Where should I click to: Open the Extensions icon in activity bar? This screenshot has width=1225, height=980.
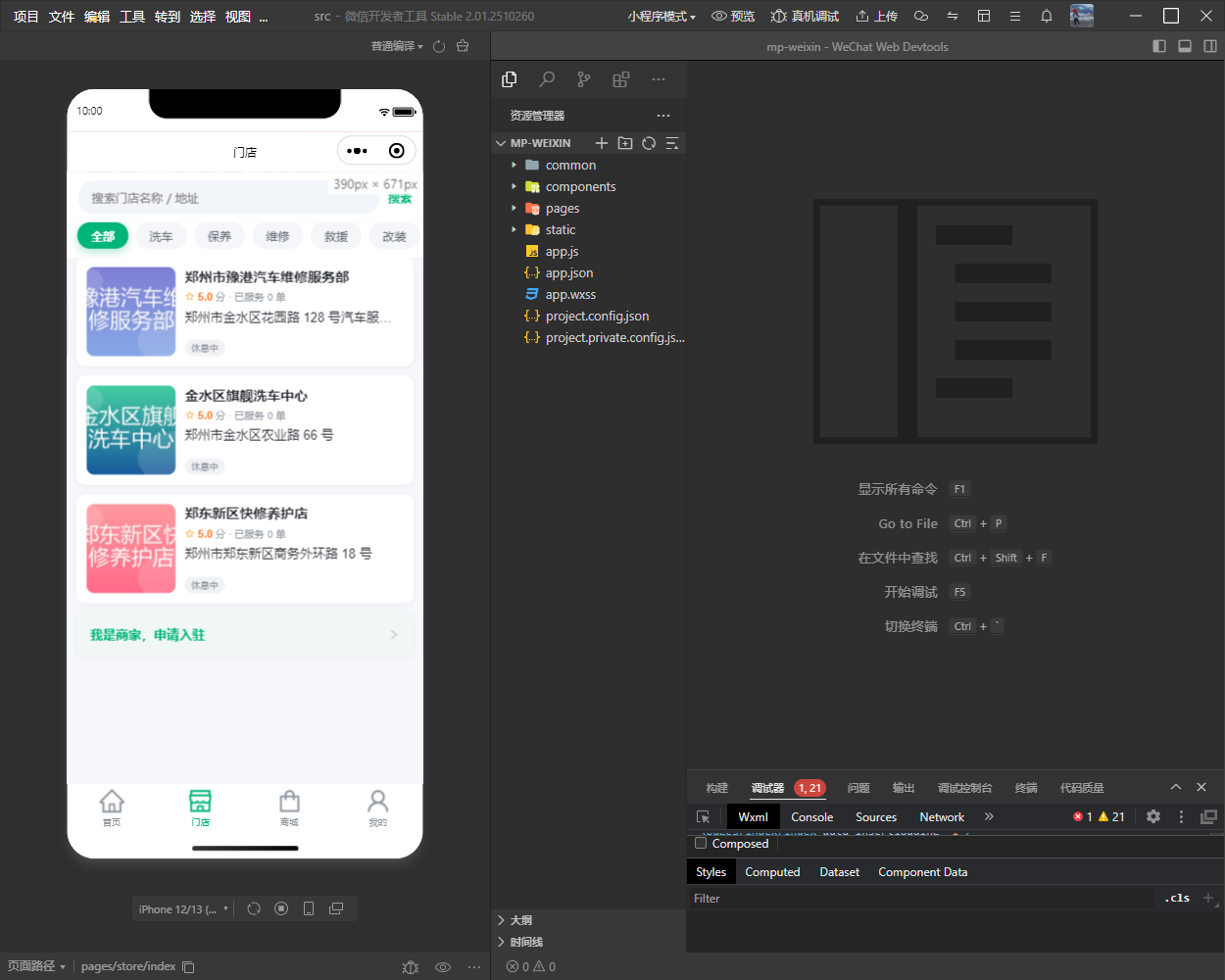pyautogui.click(x=621, y=79)
